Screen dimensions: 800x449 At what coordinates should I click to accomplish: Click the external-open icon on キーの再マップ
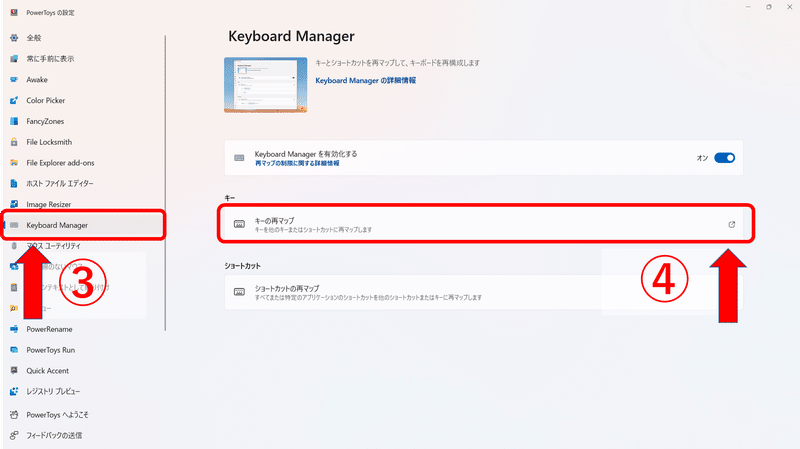click(732, 224)
